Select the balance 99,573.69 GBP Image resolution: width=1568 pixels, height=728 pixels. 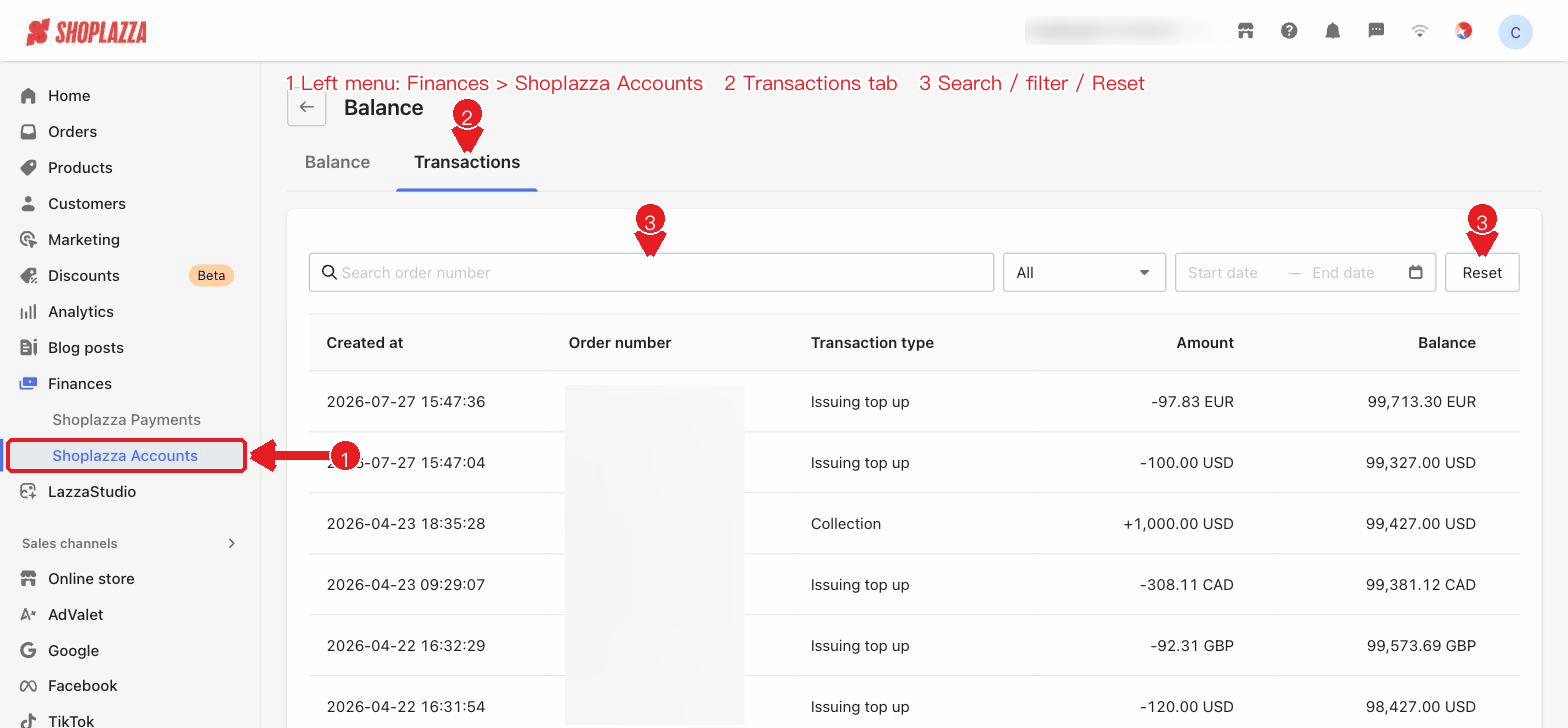[x=1421, y=646]
